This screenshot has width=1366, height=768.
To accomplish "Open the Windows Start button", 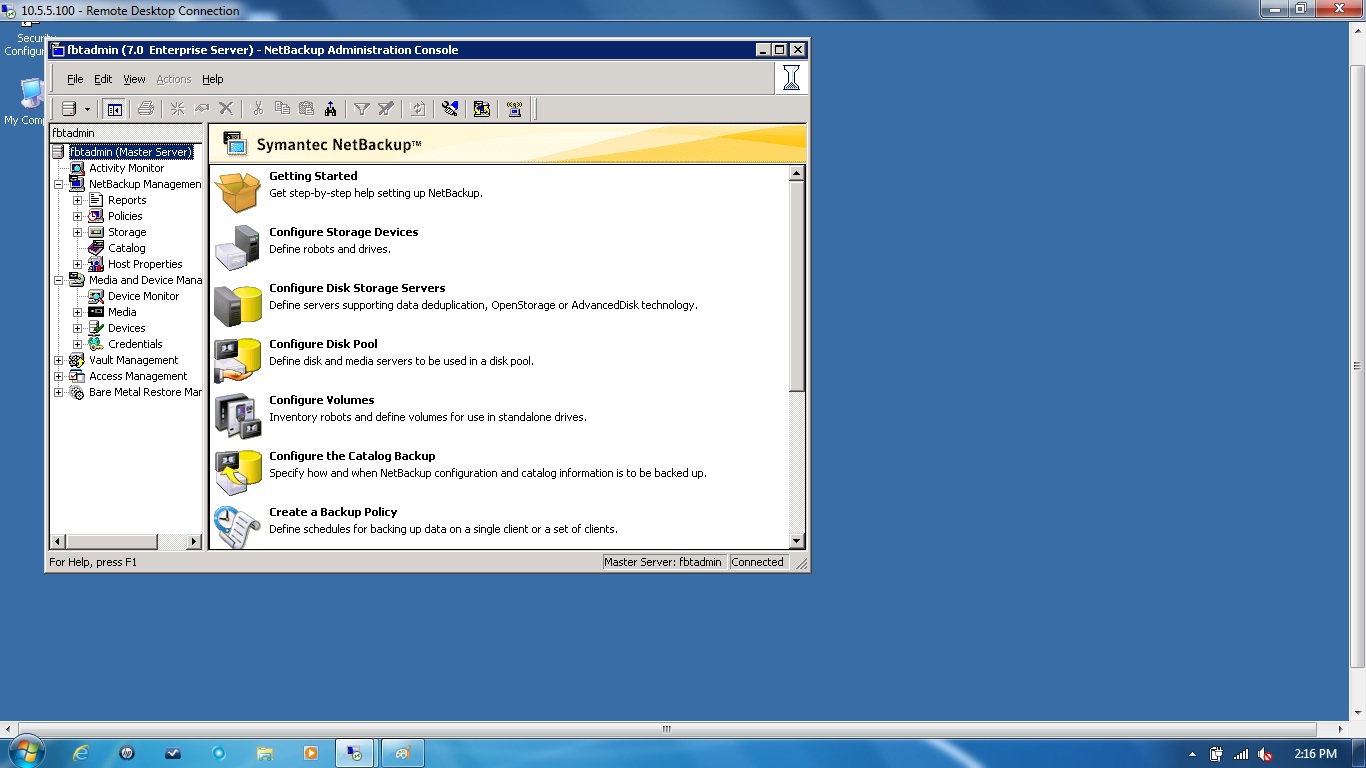I will pyautogui.click(x=26, y=753).
